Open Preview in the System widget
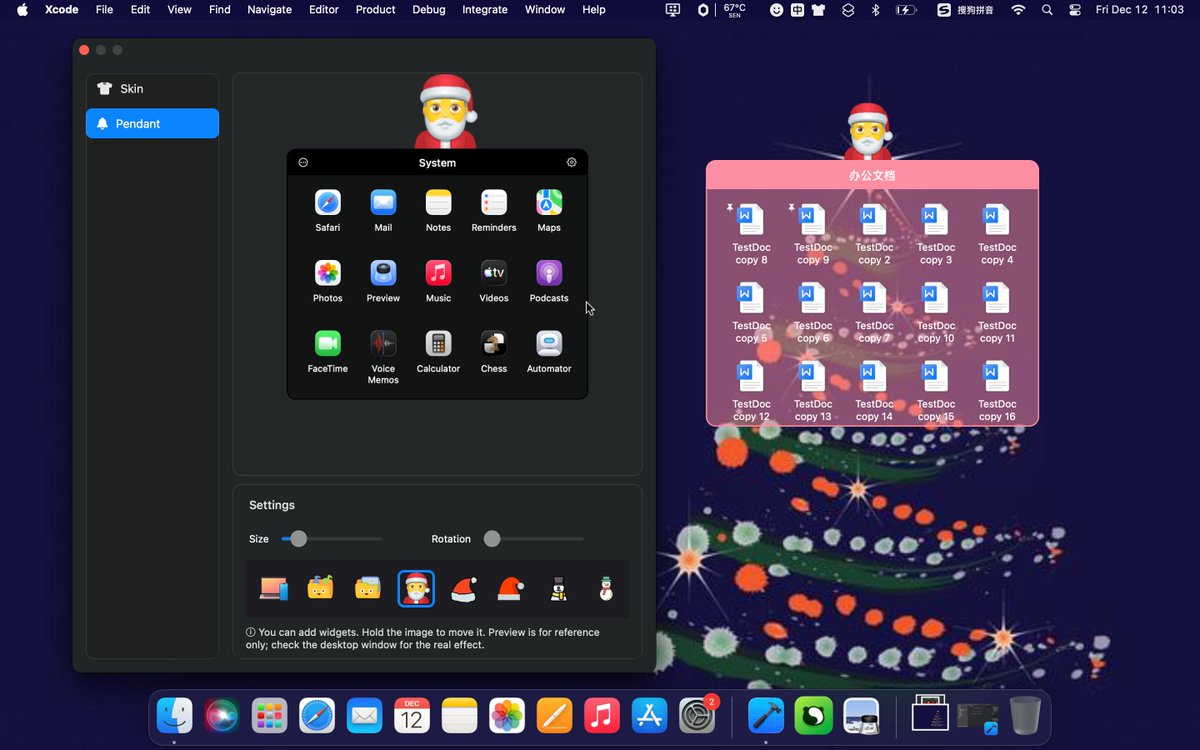1200x750 pixels. click(x=383, y=273)
